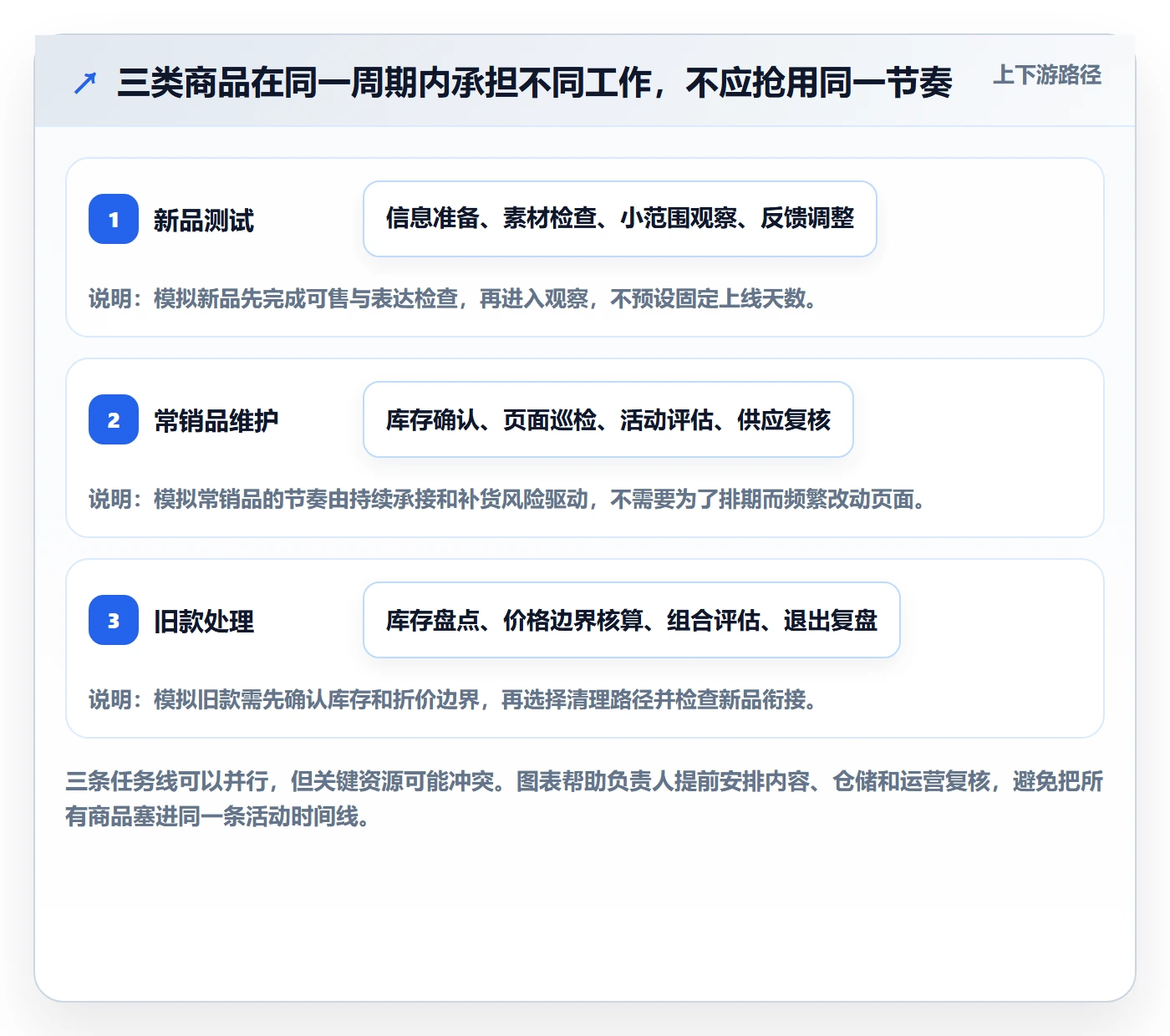Viewport: 1170px width, 1036px height.
Task: Click the summary paragraph 三条任务线可以并行
Action: click(584, 799)
